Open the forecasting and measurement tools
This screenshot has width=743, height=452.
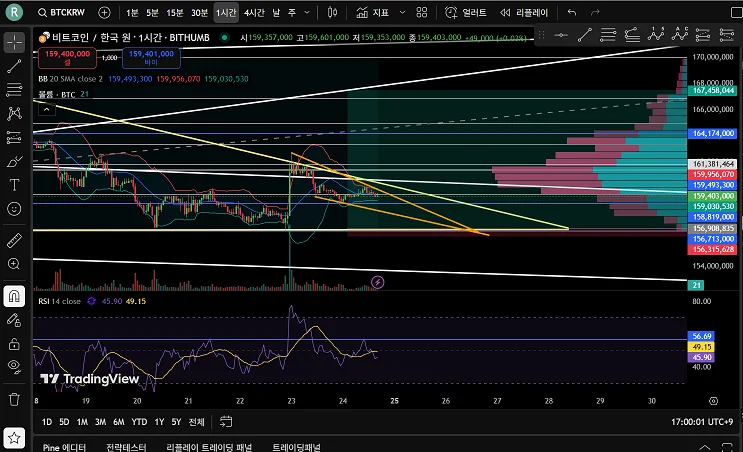click(14, 137)
